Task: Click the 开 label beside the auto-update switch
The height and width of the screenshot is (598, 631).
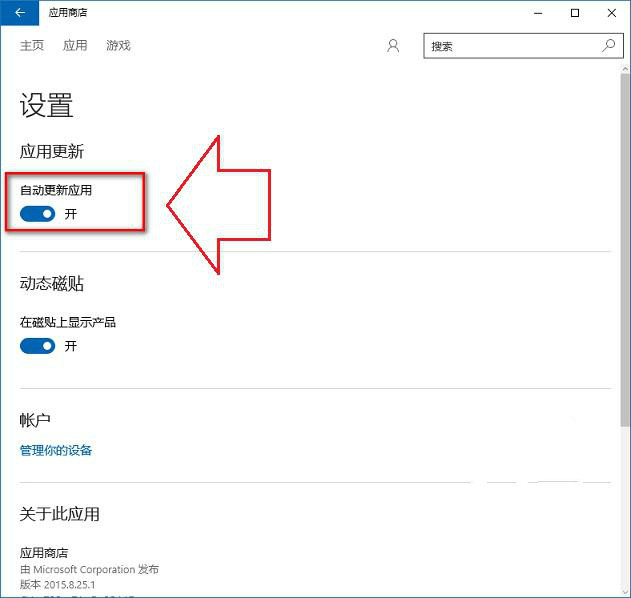Action: [71, 214]
